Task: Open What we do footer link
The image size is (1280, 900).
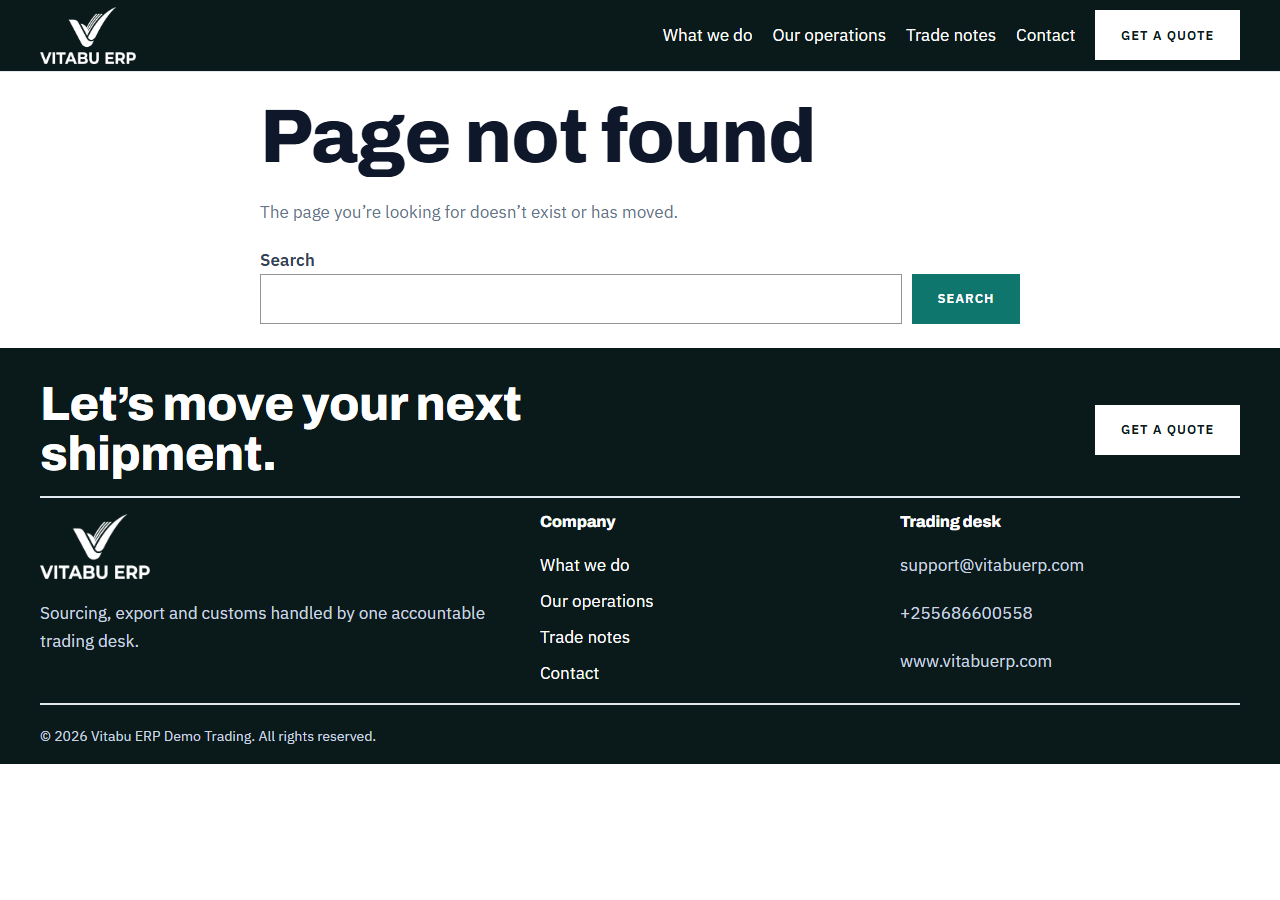Action: (x=585, y=565)
